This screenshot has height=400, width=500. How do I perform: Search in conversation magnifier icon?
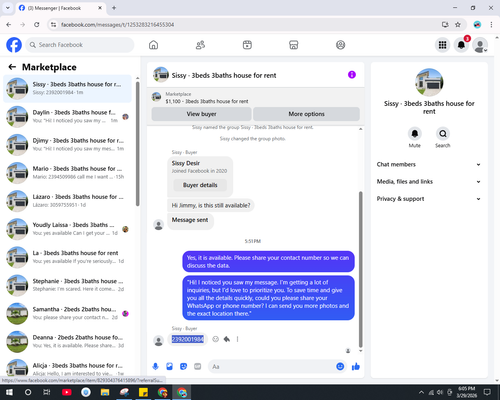point(443,134)
